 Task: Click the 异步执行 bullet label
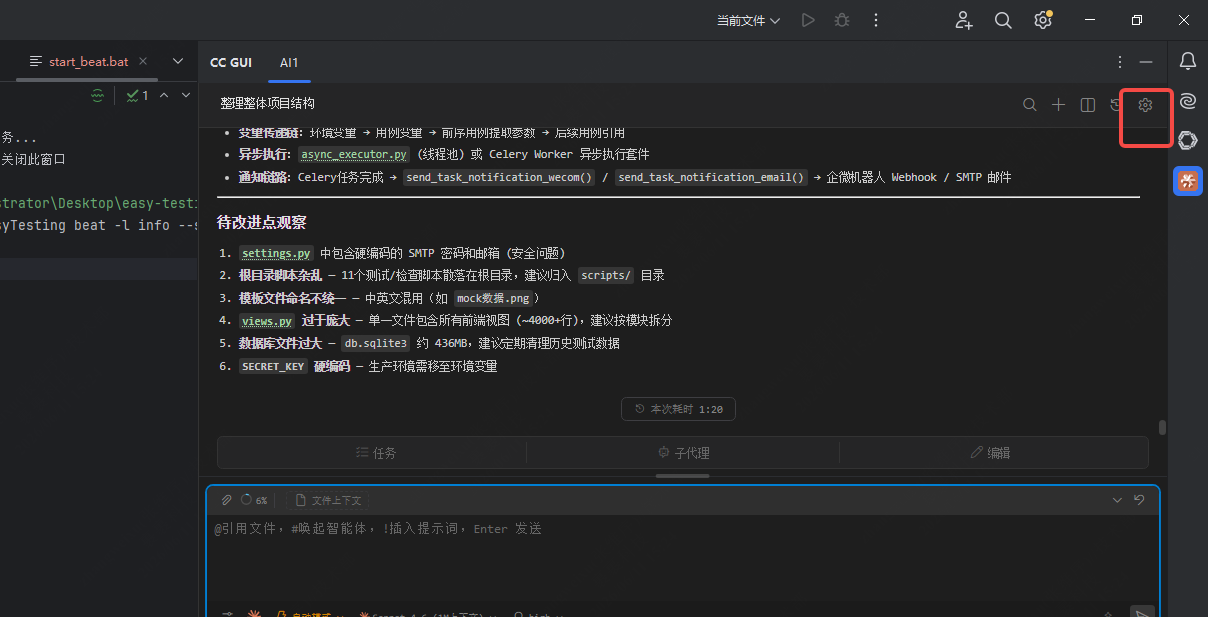tap(265, 155)
